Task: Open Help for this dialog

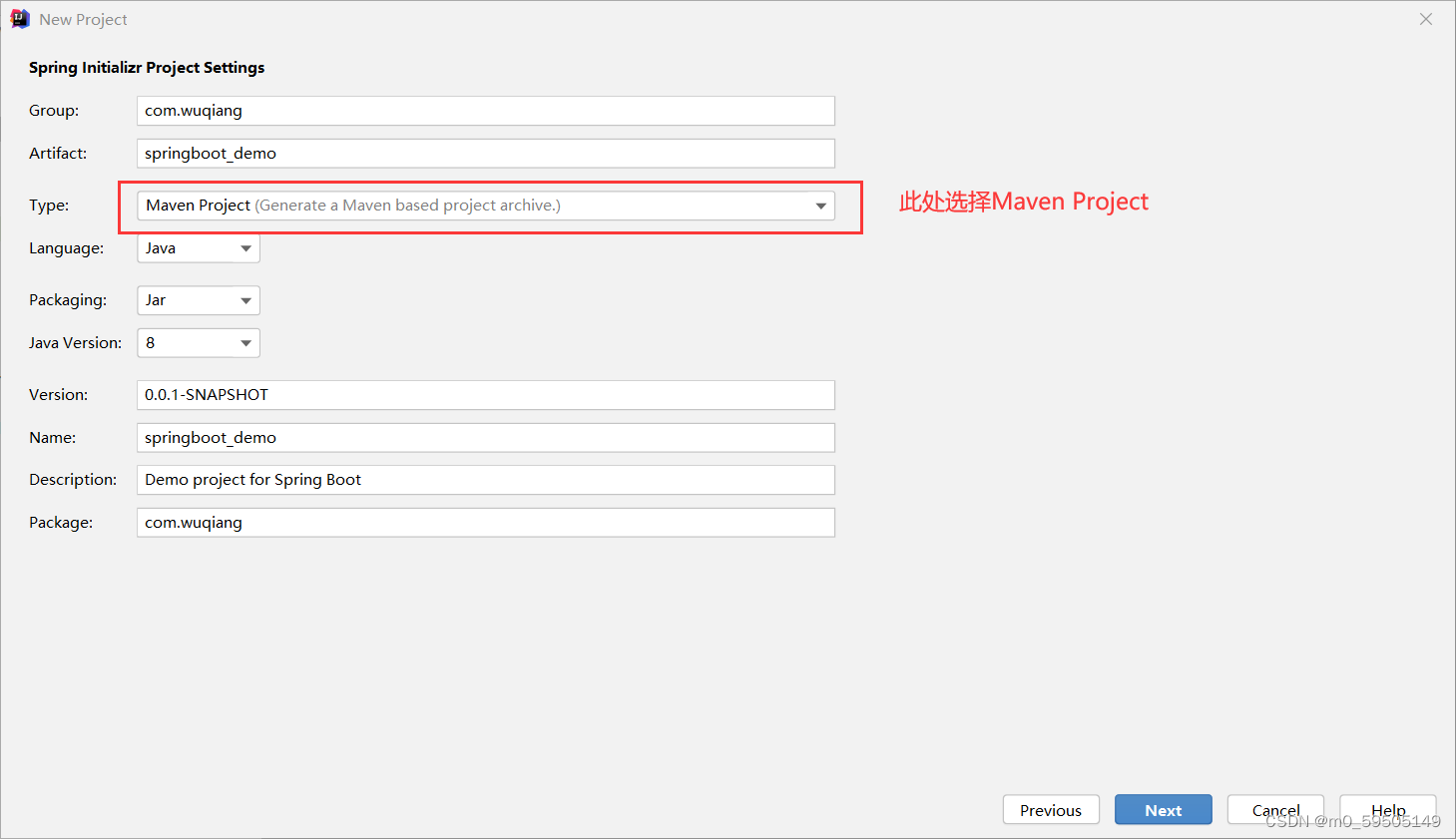Action: click(1388, 810)
